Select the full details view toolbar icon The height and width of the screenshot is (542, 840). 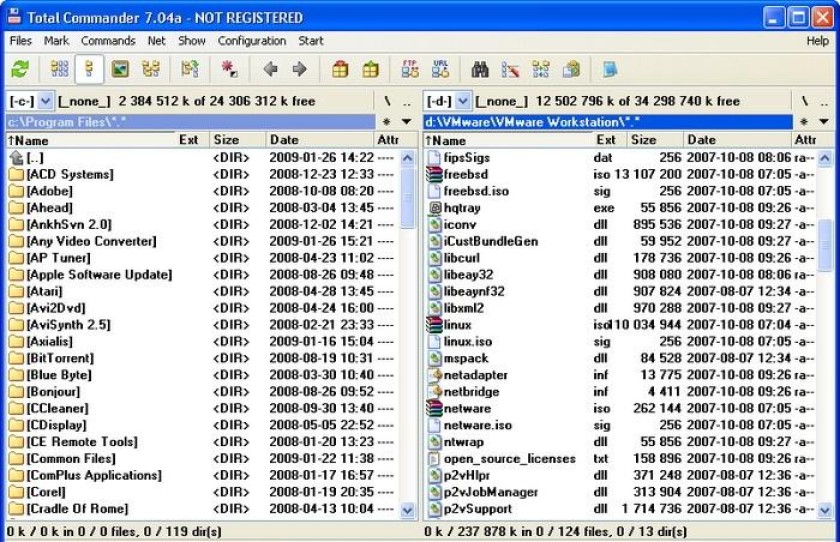tap(89, 69)
